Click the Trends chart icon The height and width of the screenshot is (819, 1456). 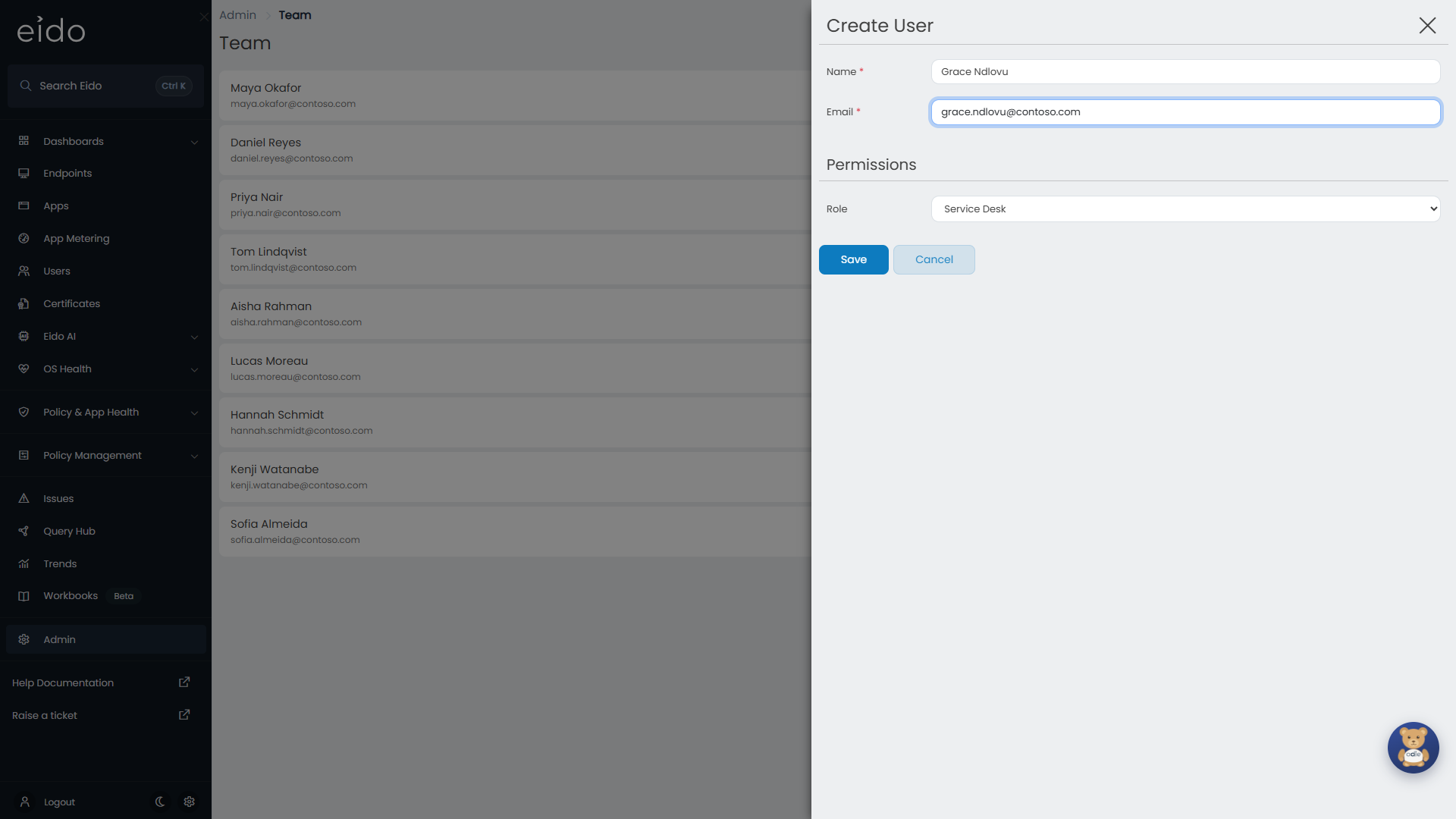24,564
